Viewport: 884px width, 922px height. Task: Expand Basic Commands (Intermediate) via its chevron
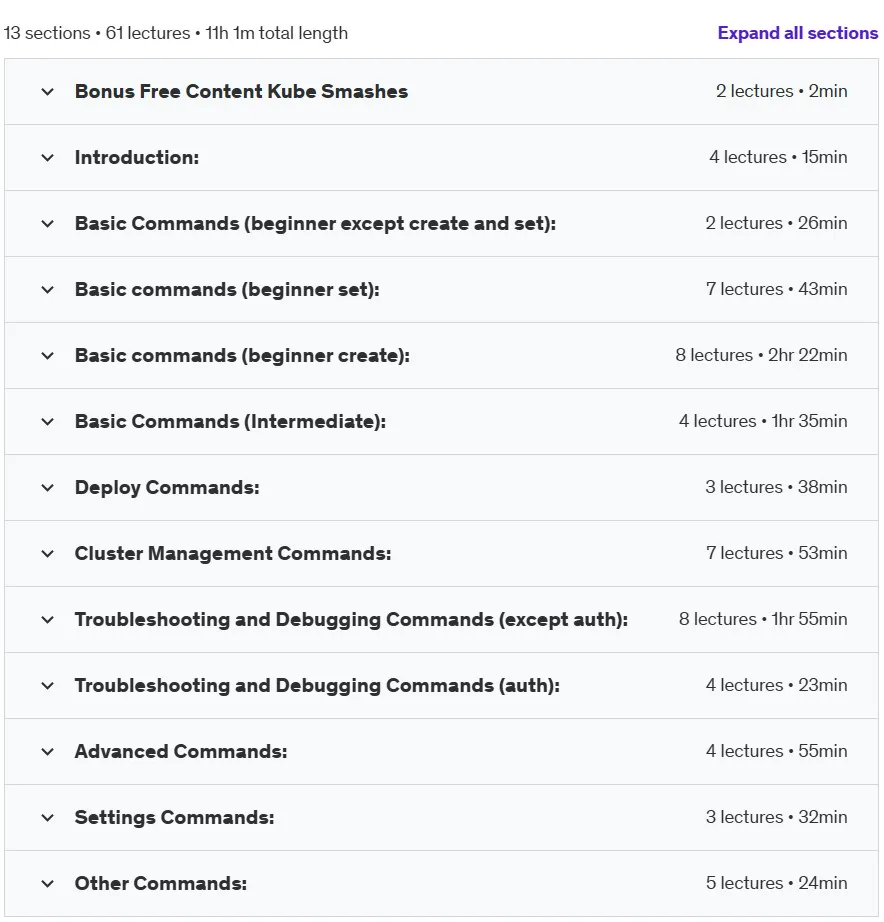pyautogui.click(x=48, y=422)
